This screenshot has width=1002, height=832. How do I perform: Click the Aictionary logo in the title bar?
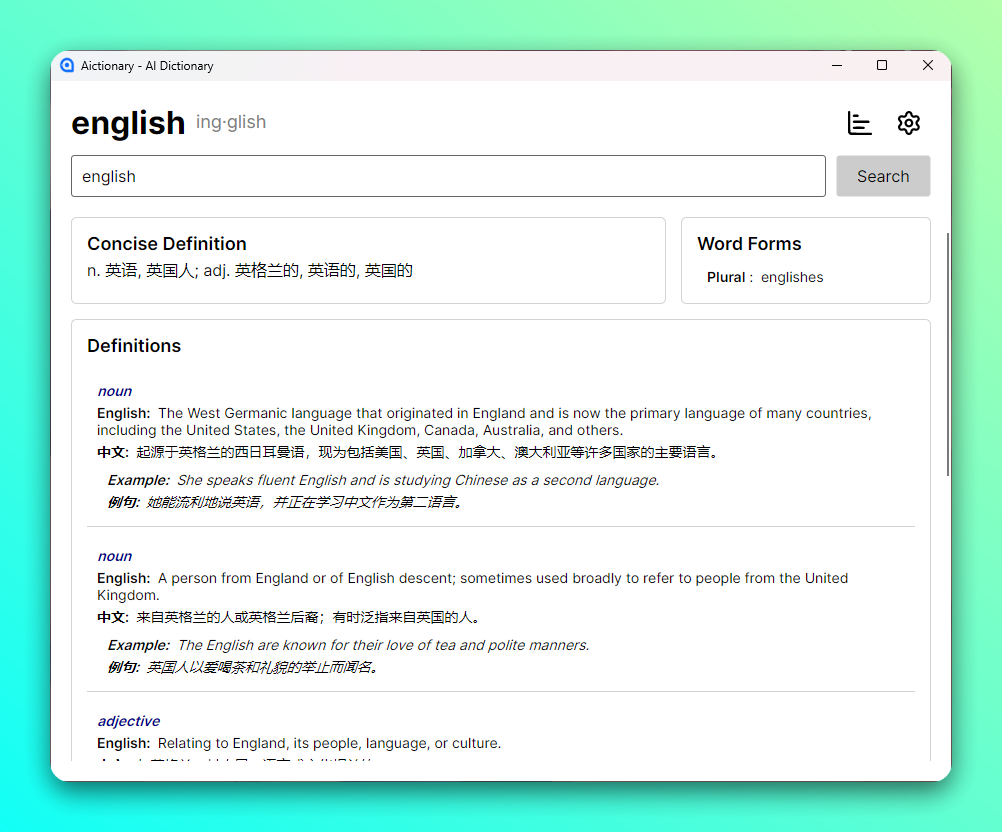[x=67, y=66]
